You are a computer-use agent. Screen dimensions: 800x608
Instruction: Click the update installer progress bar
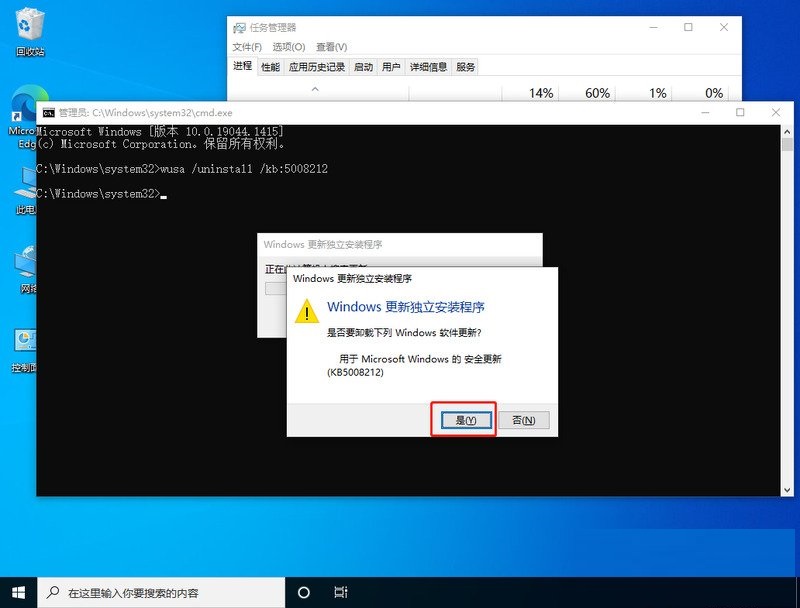275,290
